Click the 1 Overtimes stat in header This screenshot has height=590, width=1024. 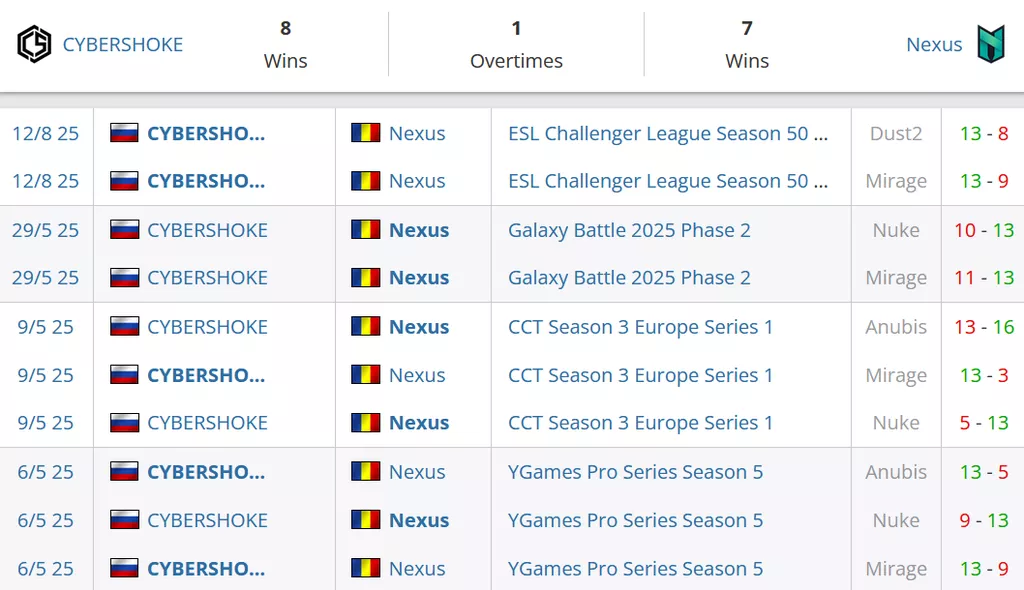tap(516, 44)
